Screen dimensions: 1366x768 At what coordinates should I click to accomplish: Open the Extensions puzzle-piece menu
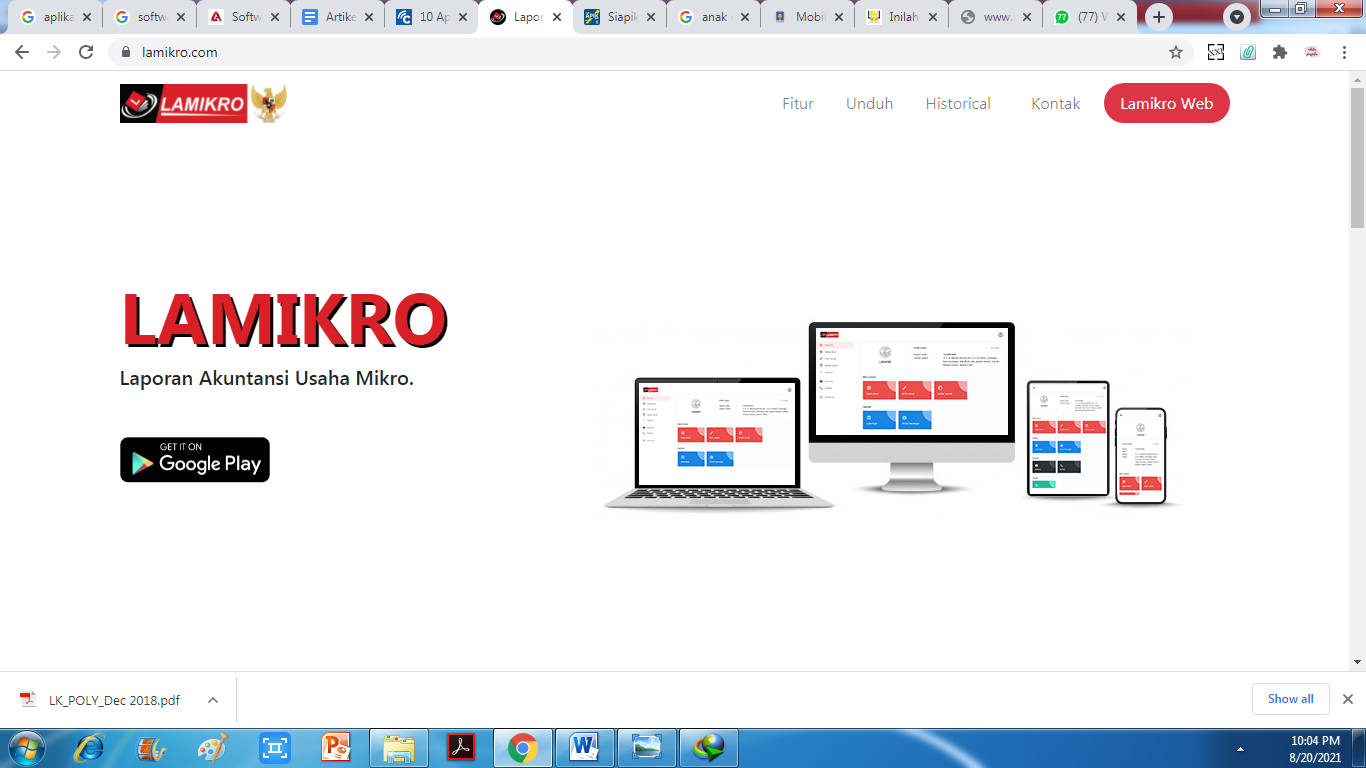pos(1280,52)
